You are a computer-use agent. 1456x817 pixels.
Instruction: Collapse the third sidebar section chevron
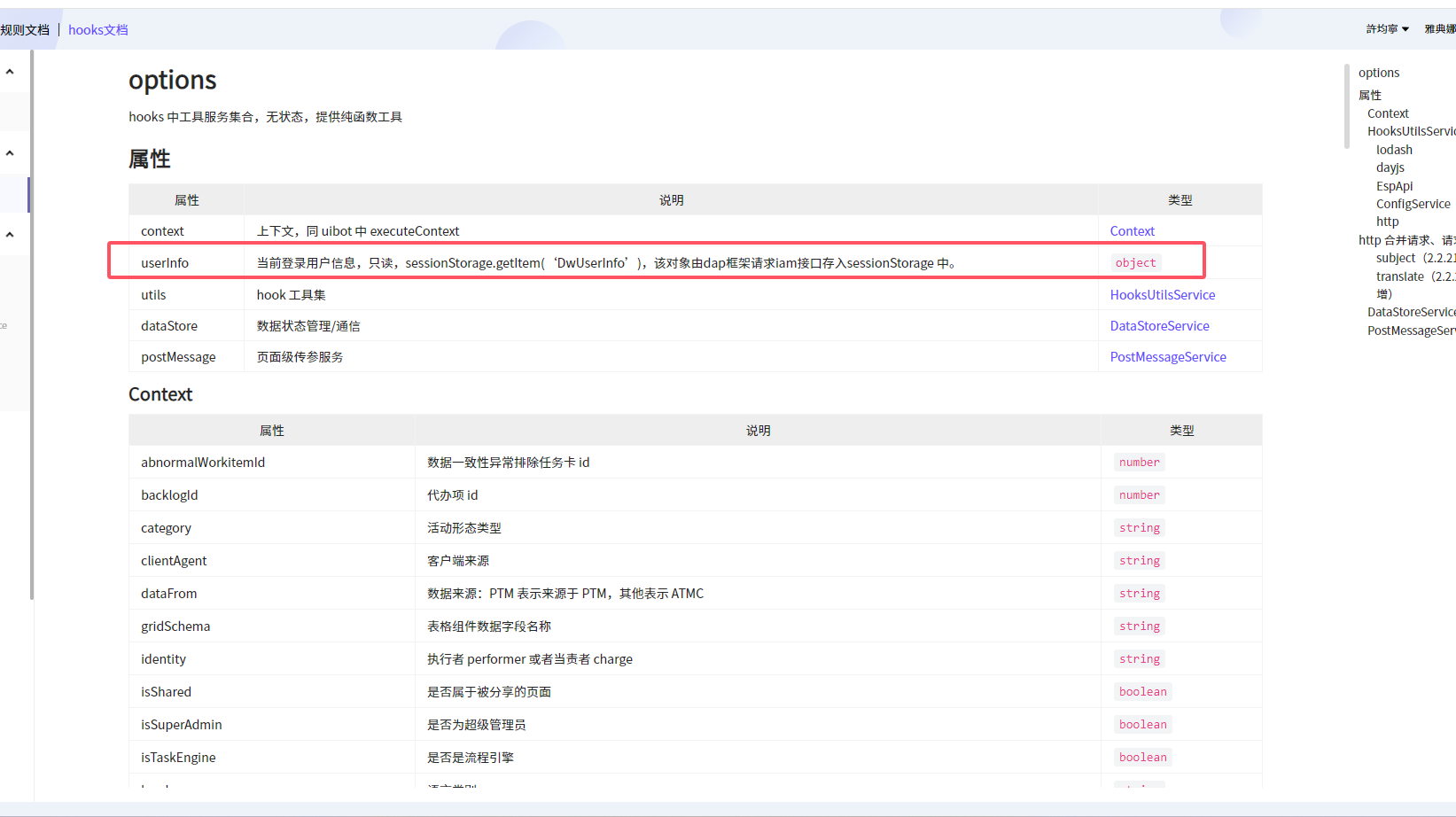[x=10, y=235]
